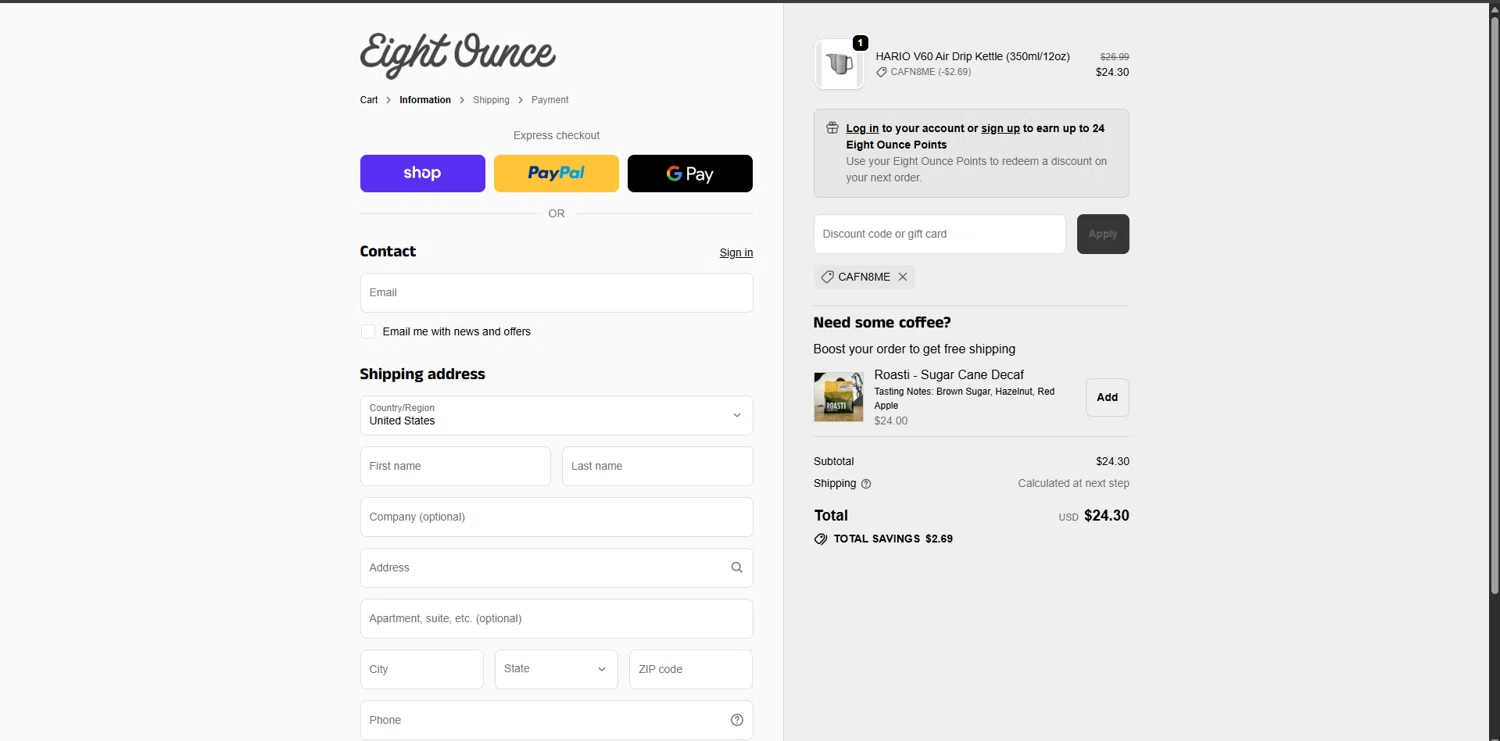Click the CAFN8ME tag icon chip
The image size is (1500, 741).
coord(827,277)
